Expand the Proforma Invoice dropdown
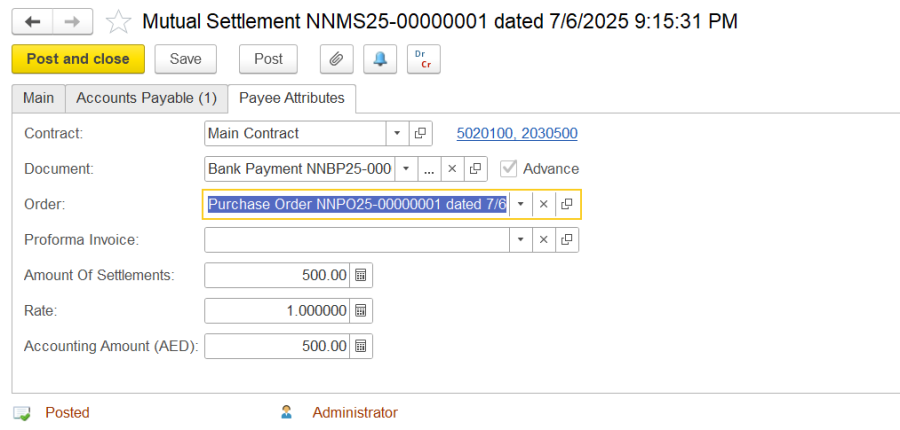 pyautogui.click(x=521, y=240)
